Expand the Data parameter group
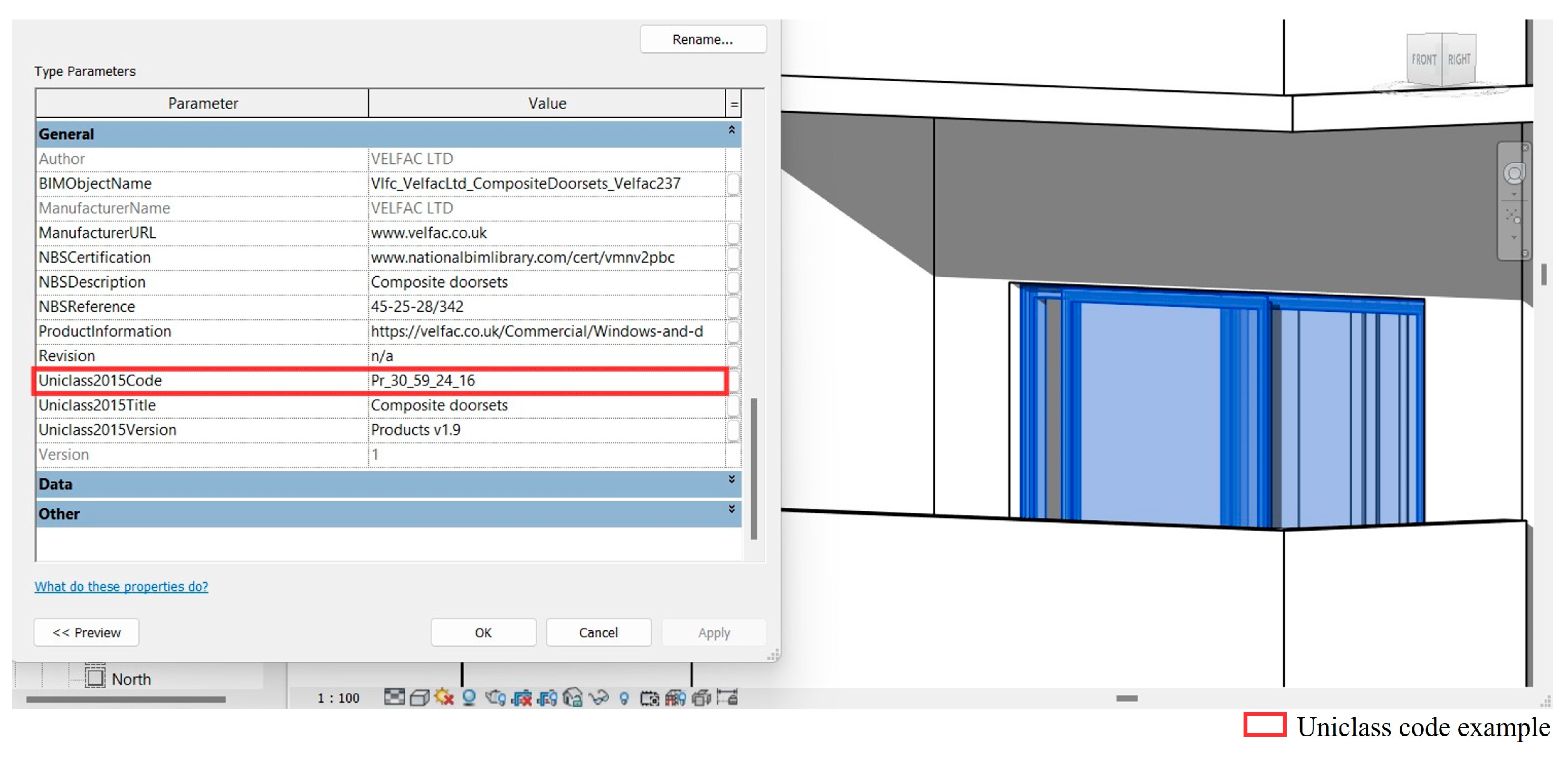The width and height of the screenshot is (1568, 760). [732, 479]
